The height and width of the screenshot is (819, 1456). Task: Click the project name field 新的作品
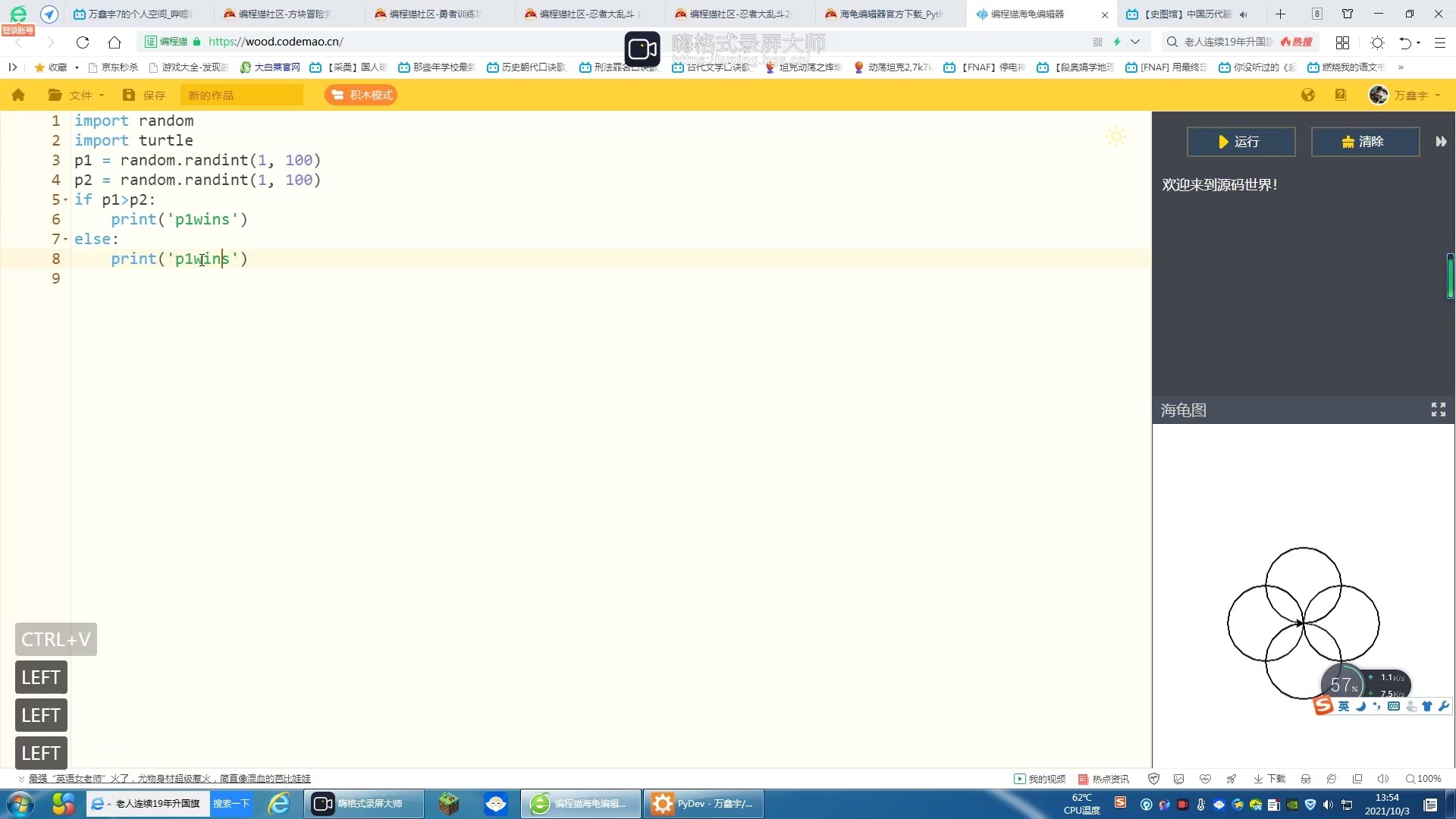tap(241, 95)
